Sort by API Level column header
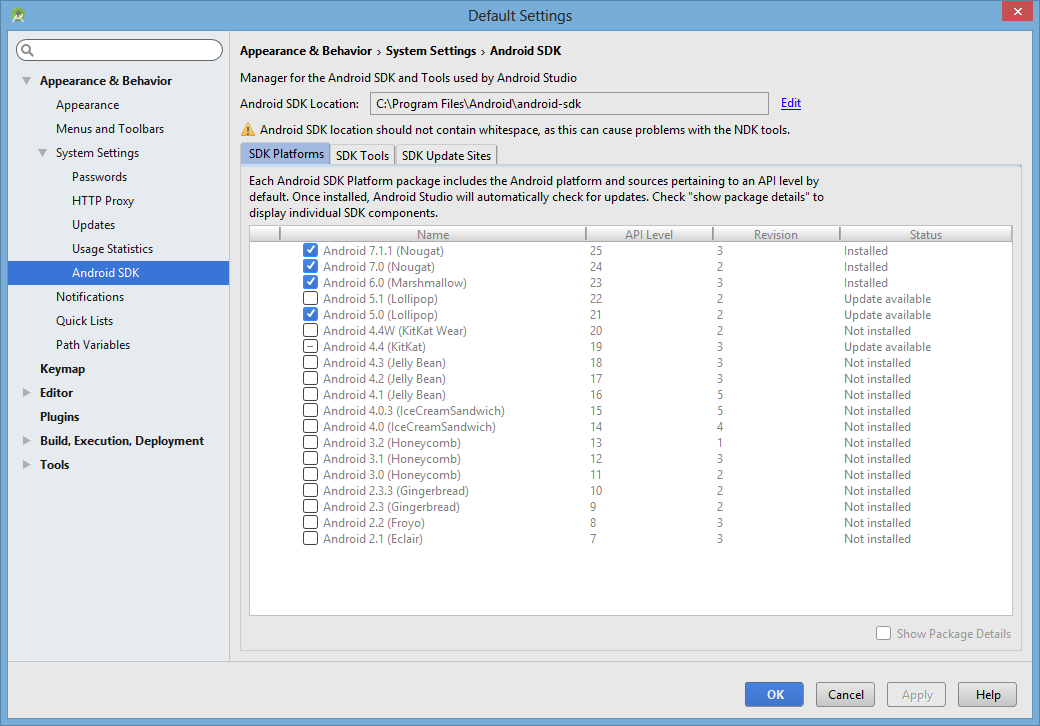Screen dimensions: 1040x726 click(649, 234)
